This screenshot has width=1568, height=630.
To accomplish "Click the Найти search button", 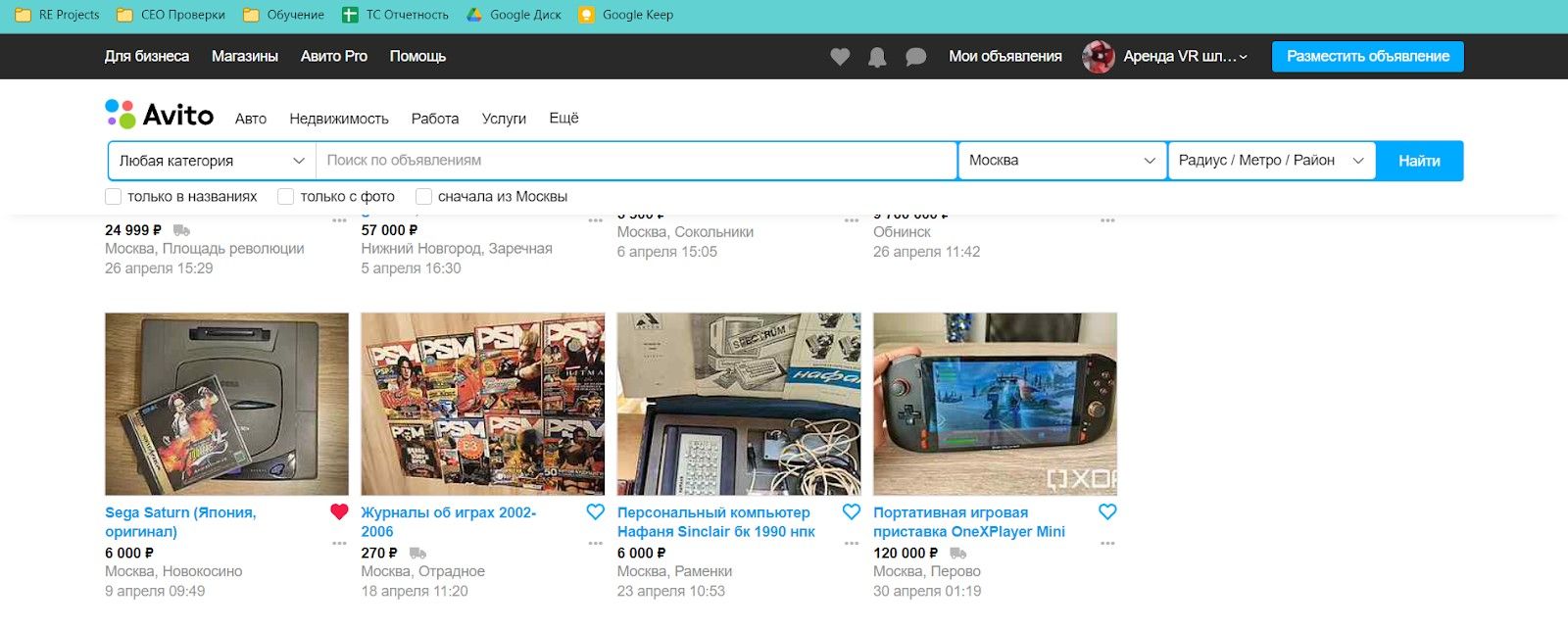I will [1419, 161].
